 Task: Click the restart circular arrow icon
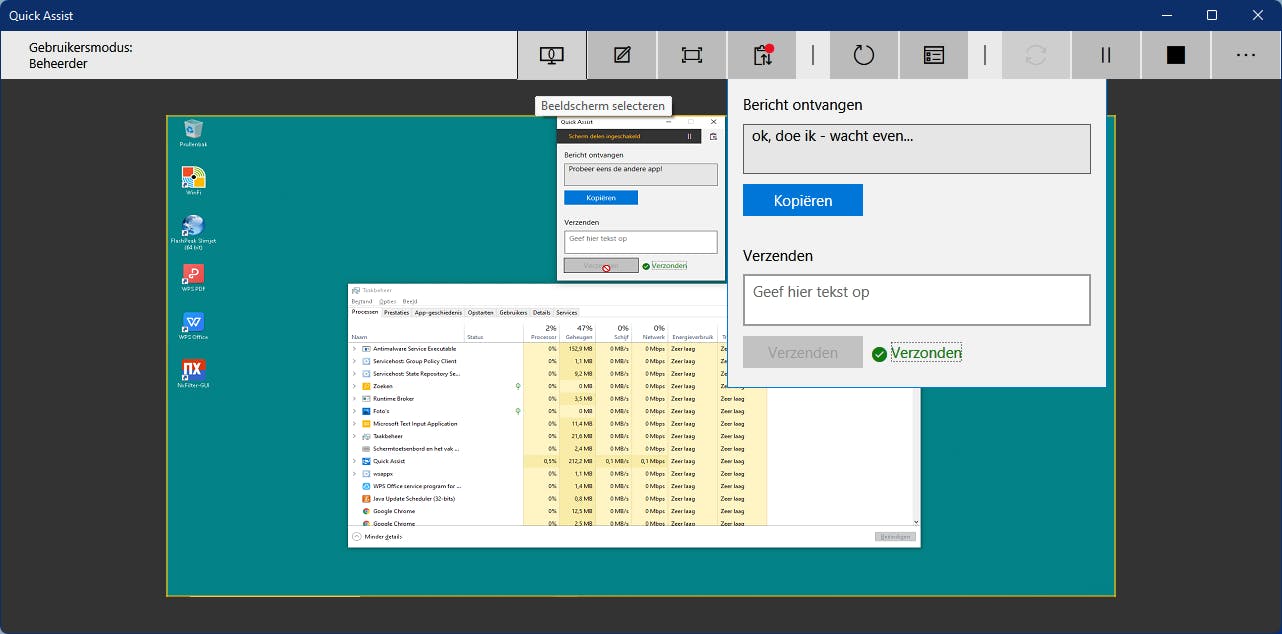(863, 55)
